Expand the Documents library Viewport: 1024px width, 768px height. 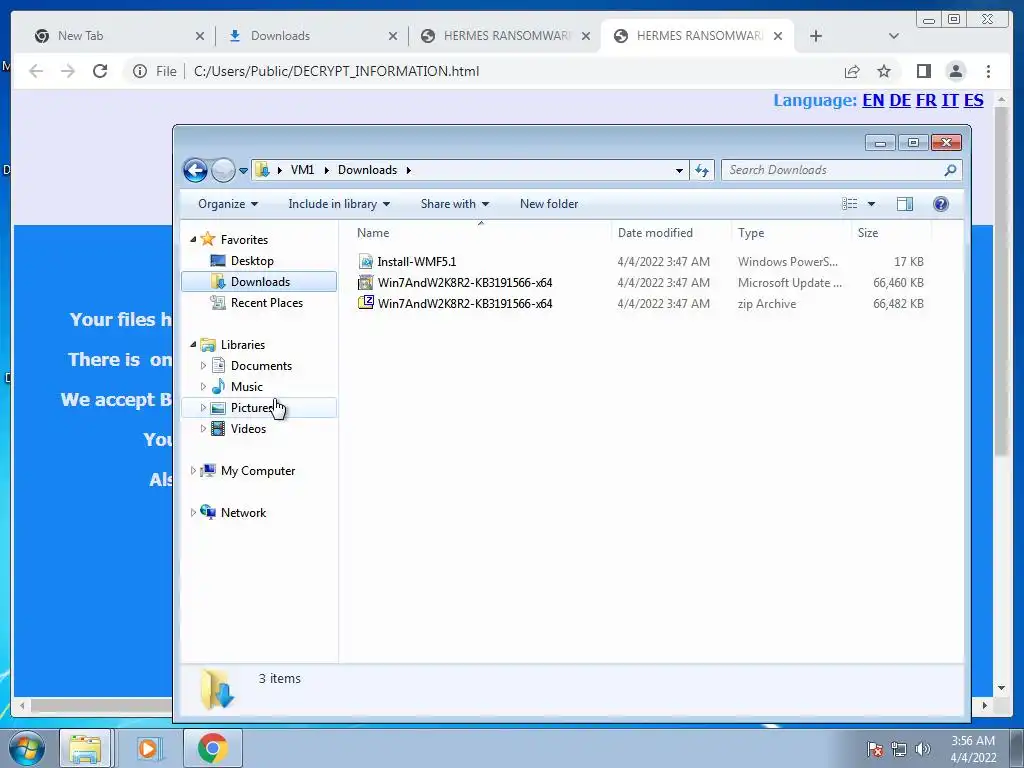click(x=203, y=366)
